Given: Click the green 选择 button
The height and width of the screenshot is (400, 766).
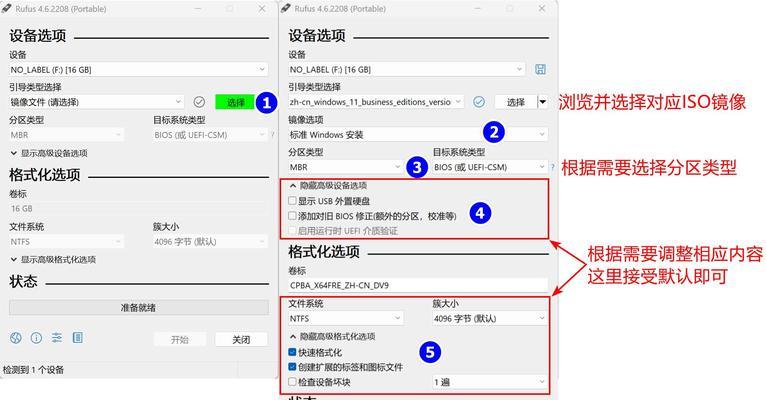Looking at the screenshot, I should [x=235, y=102].
